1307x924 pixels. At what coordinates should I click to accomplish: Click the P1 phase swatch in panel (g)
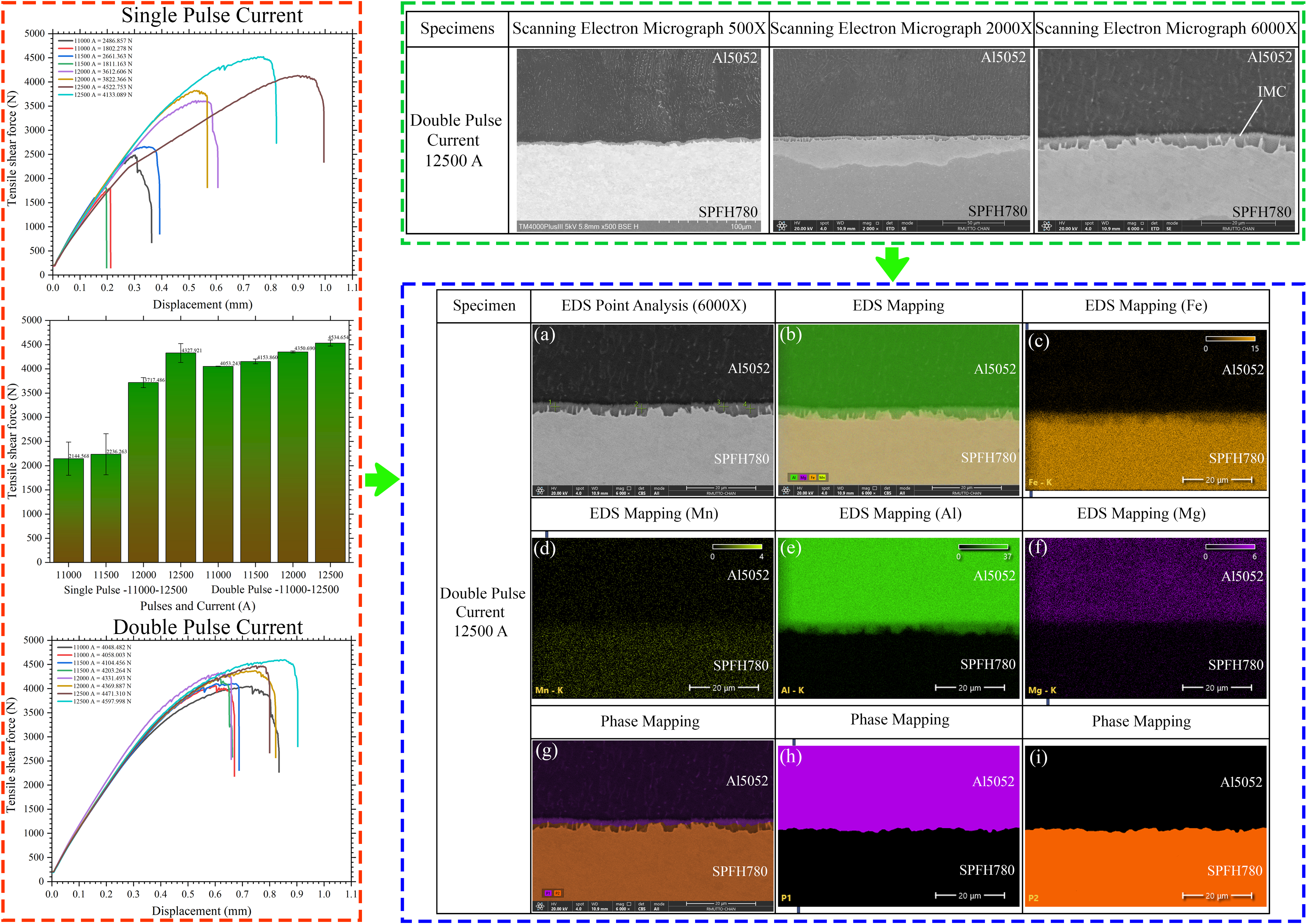(548, 893)
